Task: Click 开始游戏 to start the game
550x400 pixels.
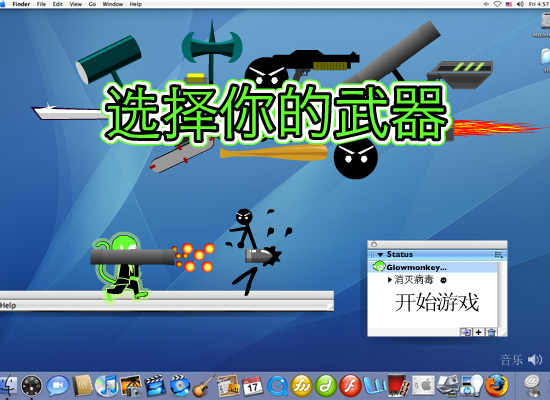Action: point(437,302)
